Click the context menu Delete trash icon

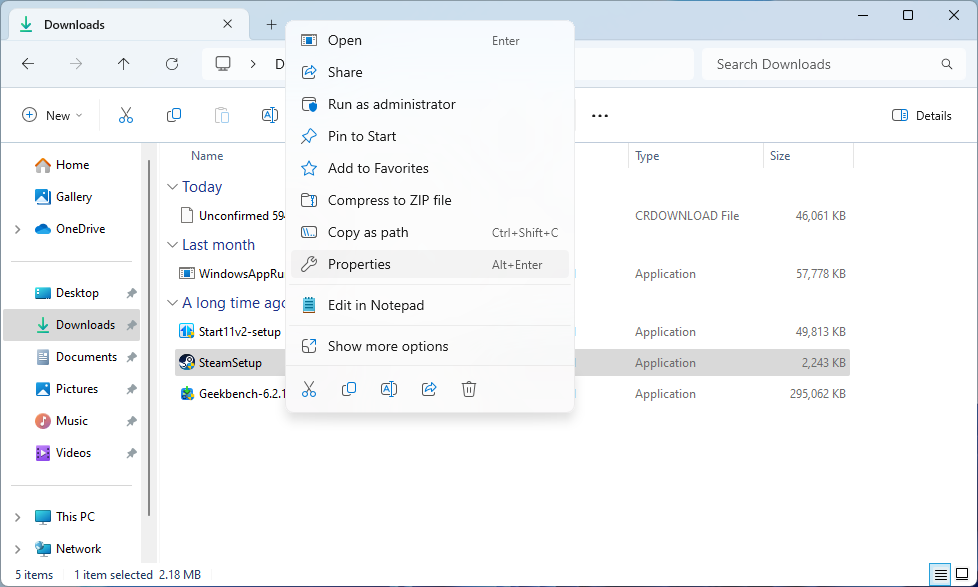click(469, 389)
